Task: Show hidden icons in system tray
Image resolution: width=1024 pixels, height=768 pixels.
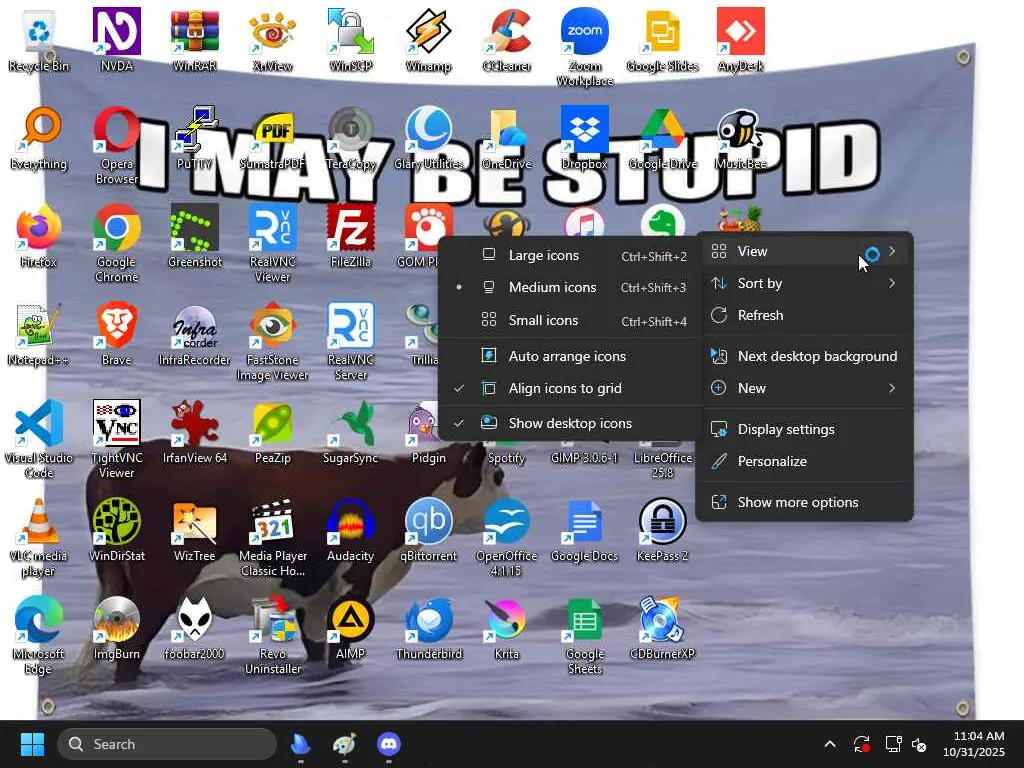Action: click(x=829, y=744)
